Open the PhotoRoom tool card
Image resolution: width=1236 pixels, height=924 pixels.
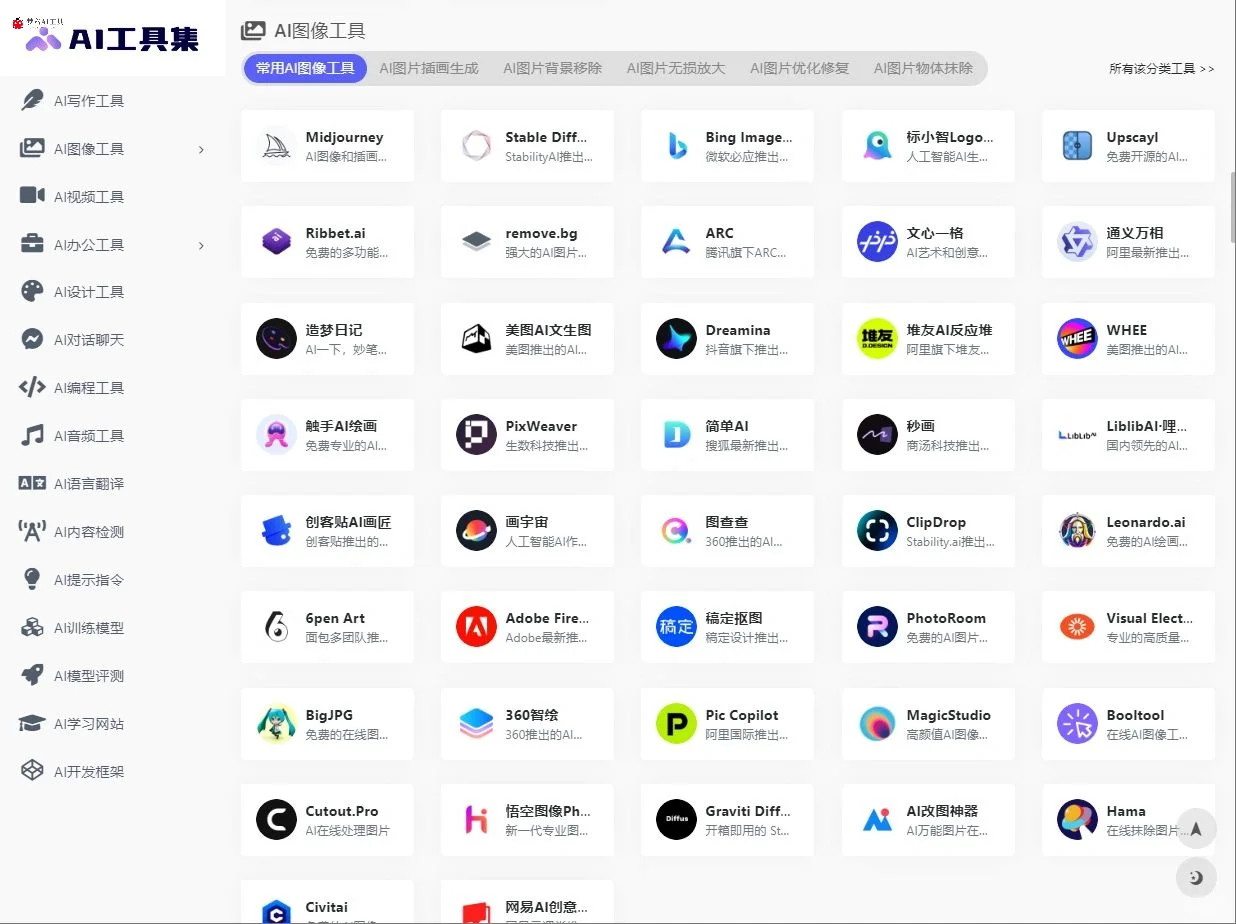pyautogui.click(x=928, y=627)
